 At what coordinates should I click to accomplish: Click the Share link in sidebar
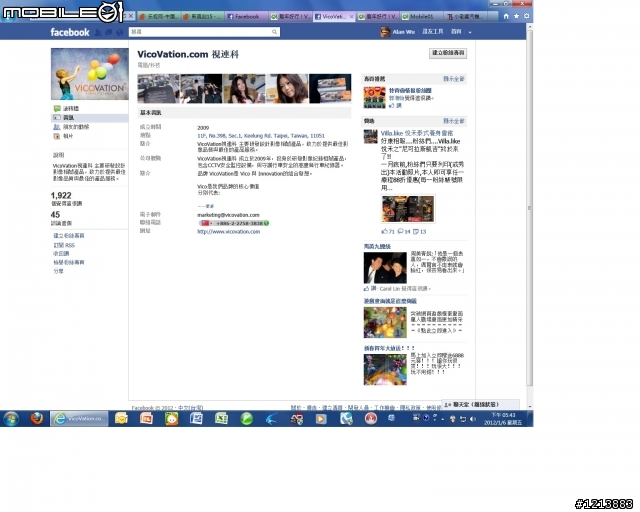58,271
